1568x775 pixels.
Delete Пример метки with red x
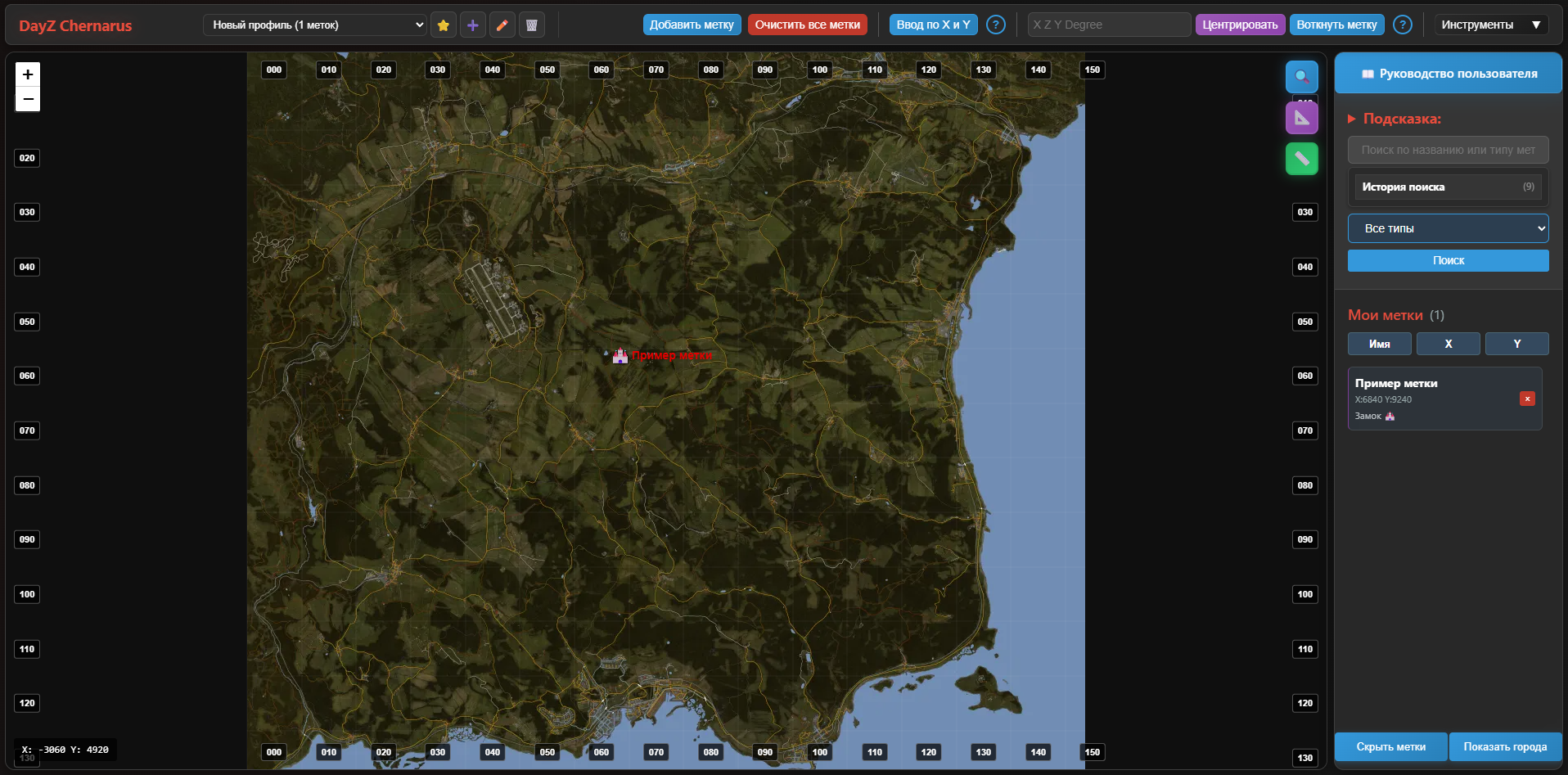[x=1526, y=399]
